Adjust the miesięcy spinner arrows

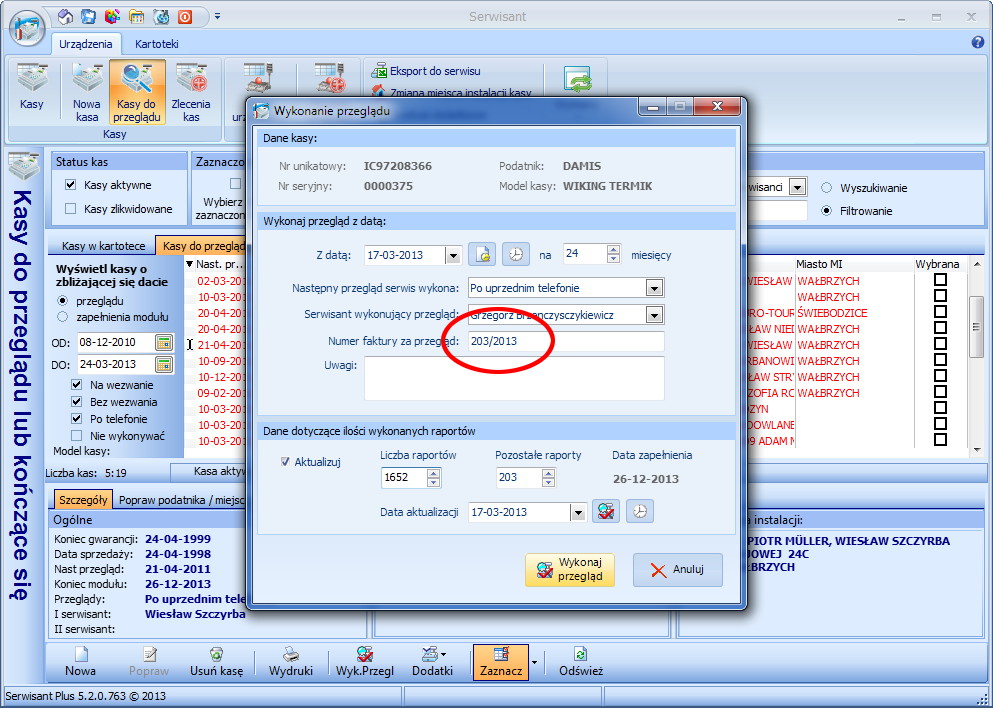tap(613, 255)
